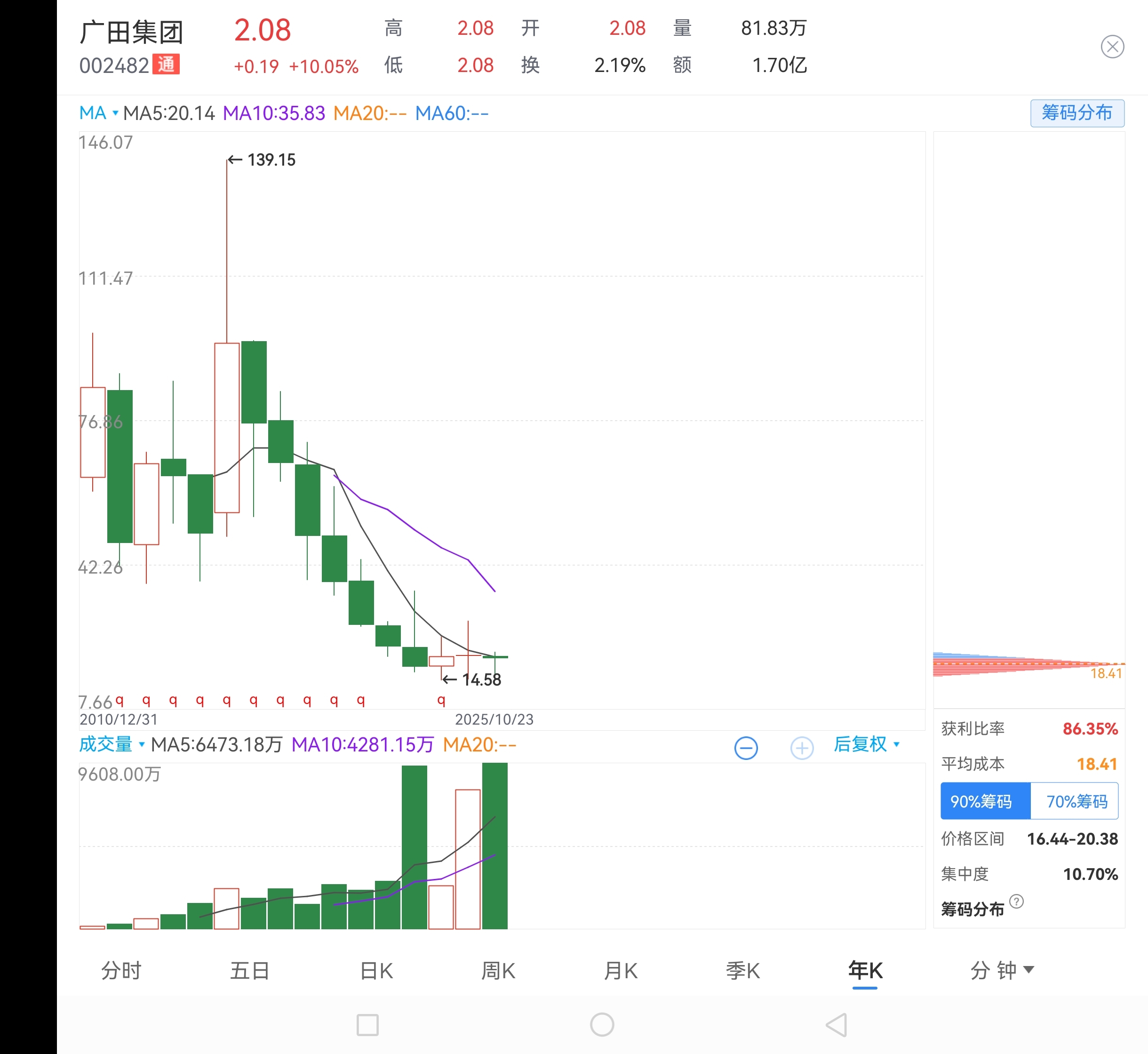The width and height of the screenshot is (1148, 1054).
Task: Tap the Android home circle button
Action: click(602, 1025)
